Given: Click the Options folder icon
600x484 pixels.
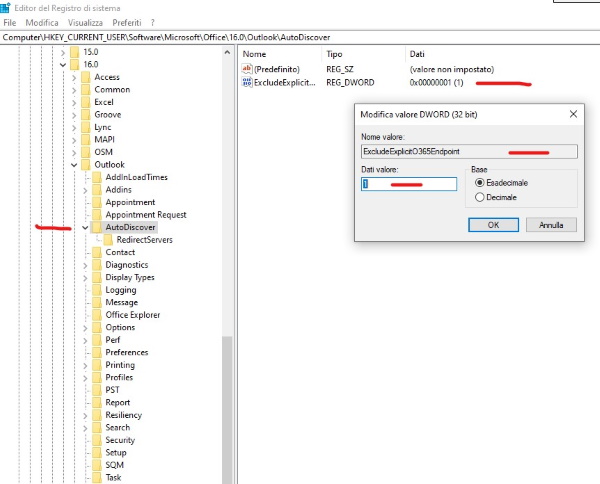Looking at the screenshot, I should (97, 328).
